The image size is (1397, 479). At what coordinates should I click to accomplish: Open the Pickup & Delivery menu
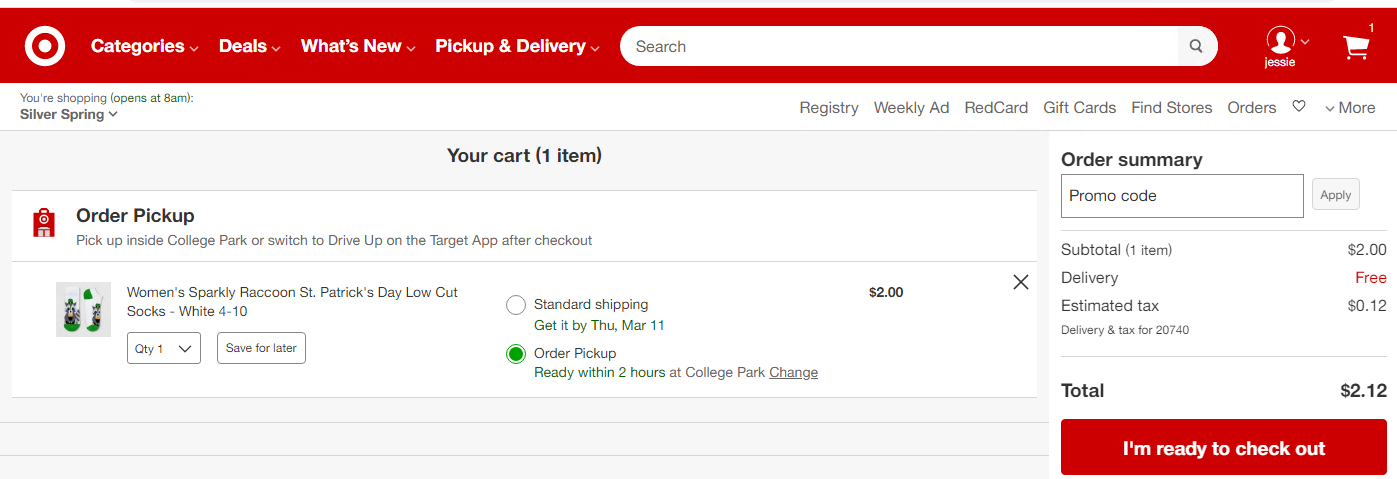(517, 46)
